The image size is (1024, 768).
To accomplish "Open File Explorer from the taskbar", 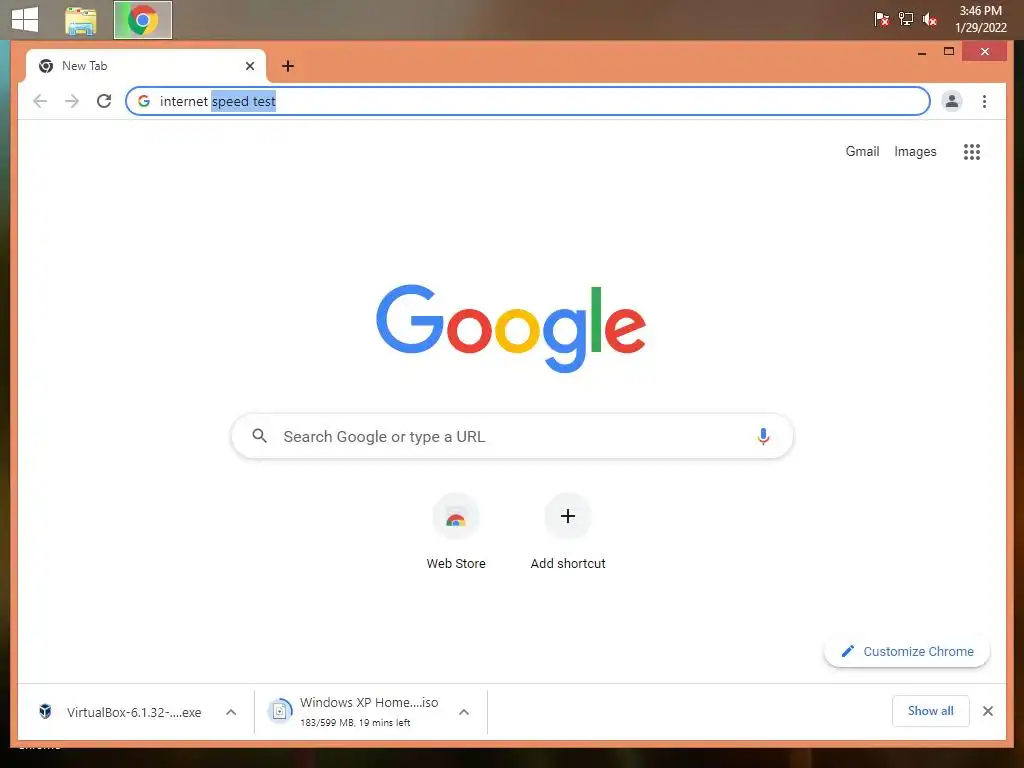I will tap(81, 20).
